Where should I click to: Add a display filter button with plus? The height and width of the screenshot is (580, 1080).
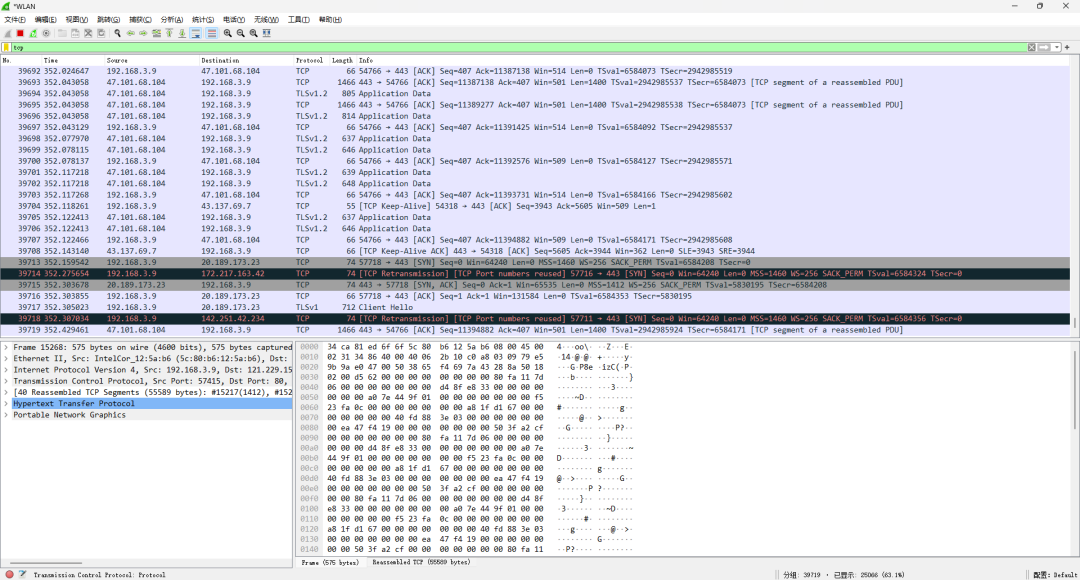pos(1067,48)
